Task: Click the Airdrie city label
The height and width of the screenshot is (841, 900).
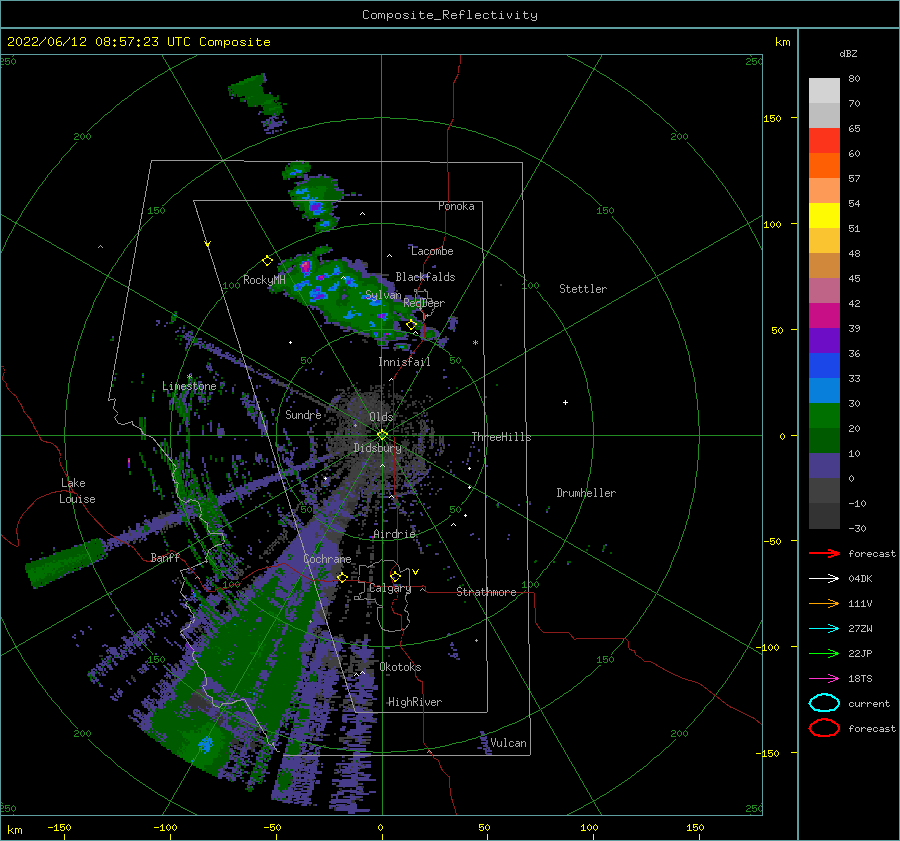Action: pos(394,534)
